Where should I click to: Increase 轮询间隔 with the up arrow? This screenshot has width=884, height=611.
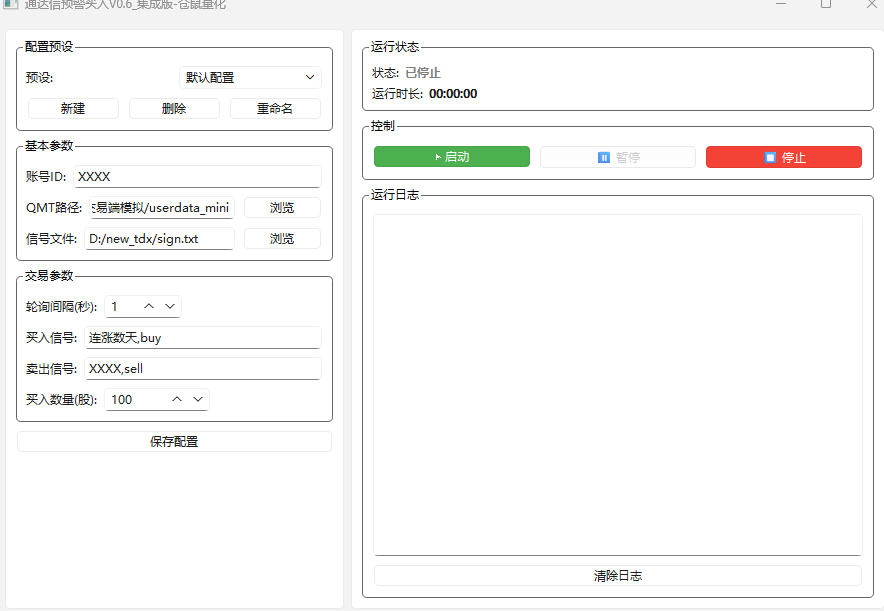coord(150,306)
